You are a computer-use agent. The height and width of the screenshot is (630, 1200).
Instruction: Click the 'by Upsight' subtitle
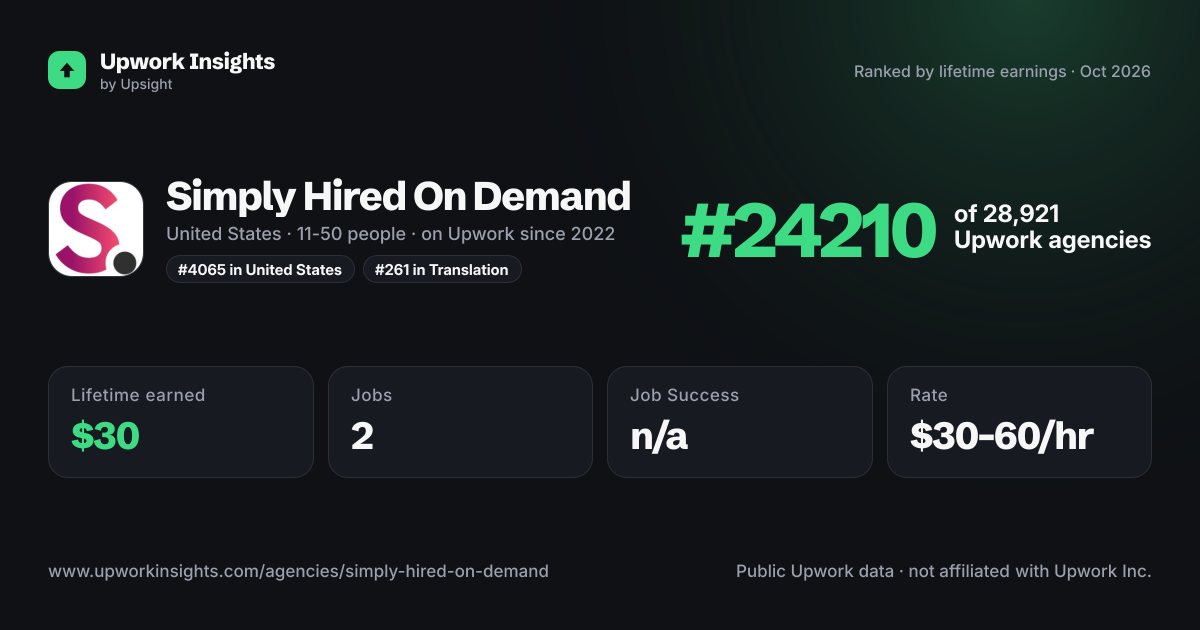point(136,85)
